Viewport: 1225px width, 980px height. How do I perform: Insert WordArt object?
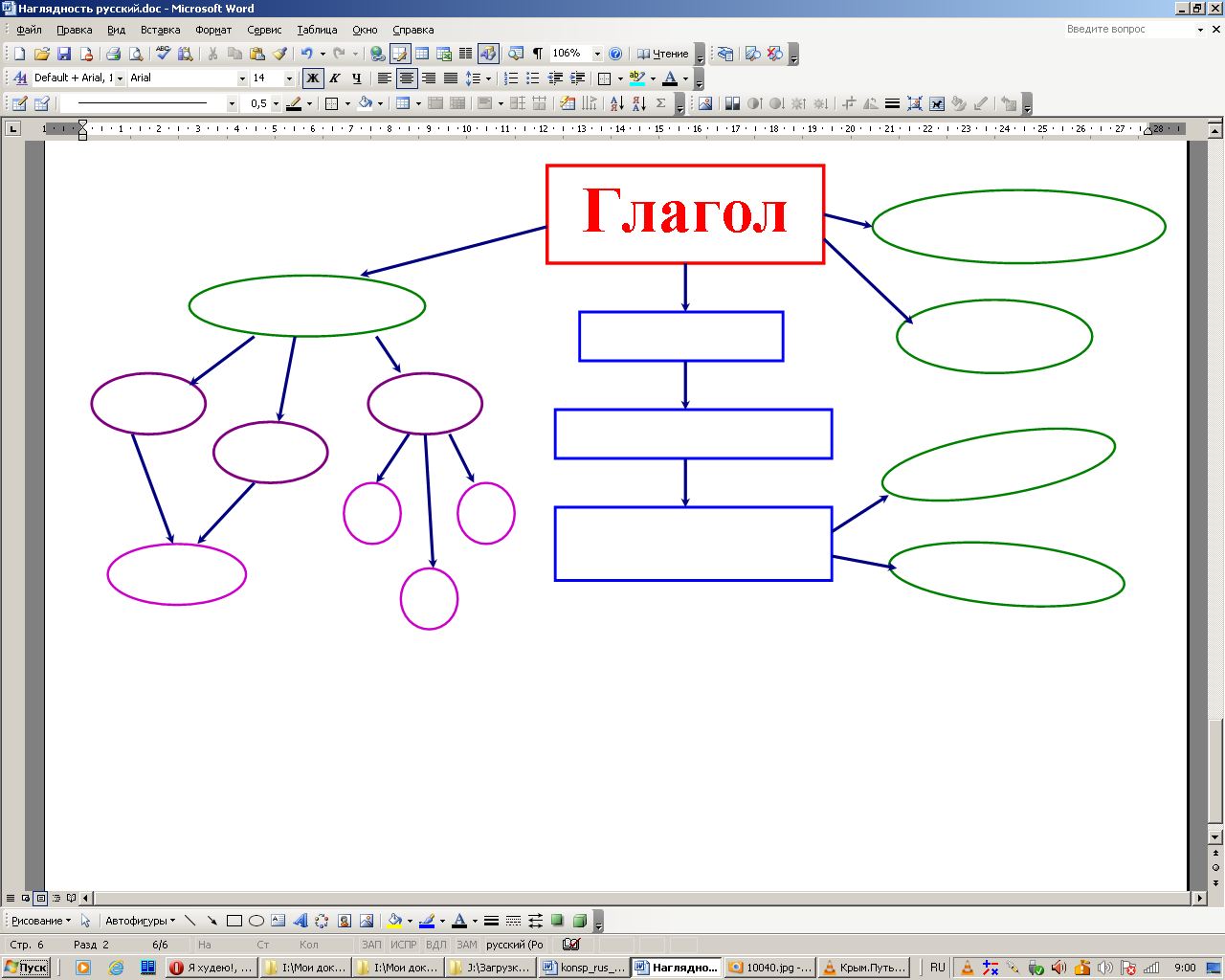pos(300,921)
